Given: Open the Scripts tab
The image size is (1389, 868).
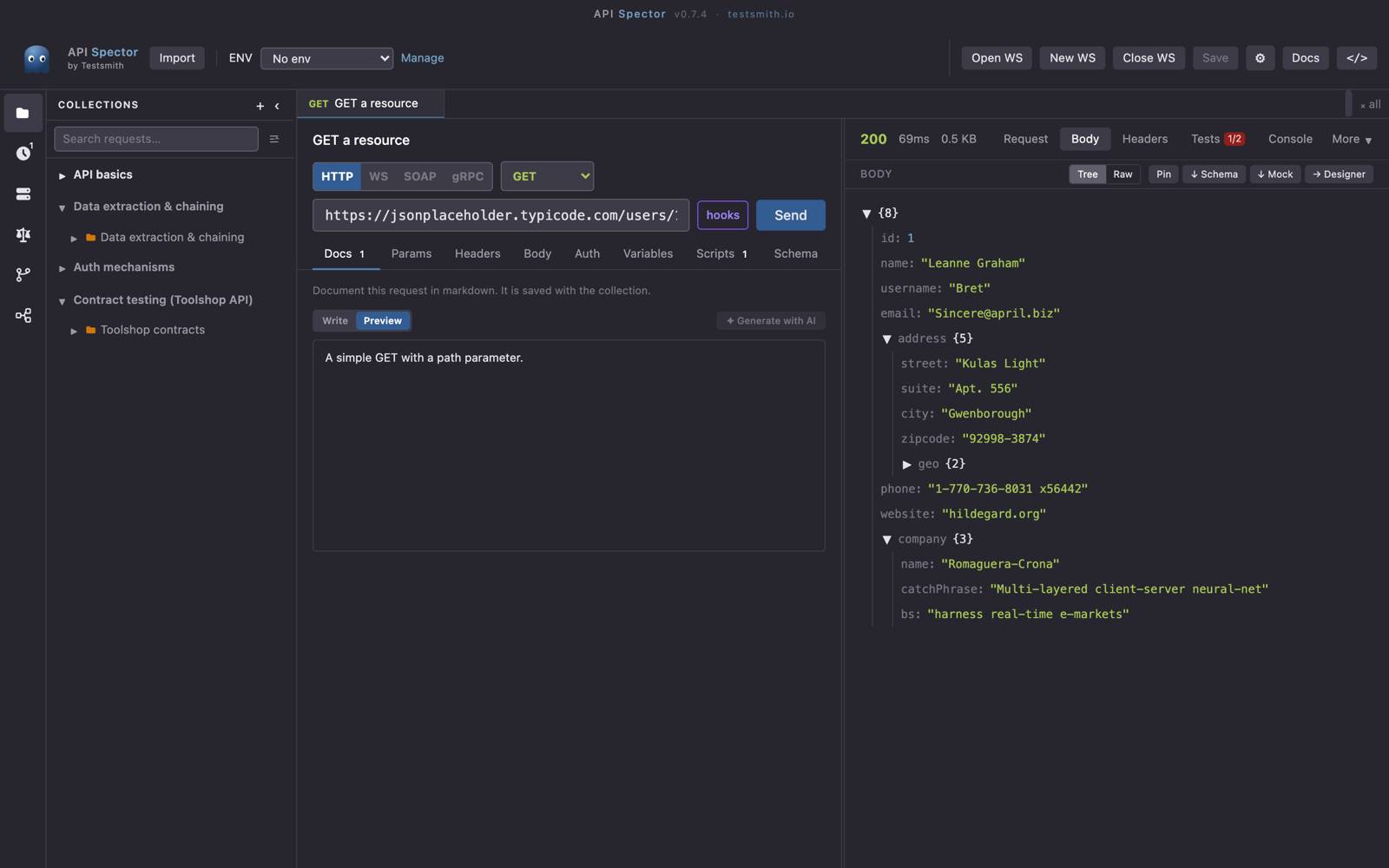Looking at the screenshot, I should click(721, 253).
